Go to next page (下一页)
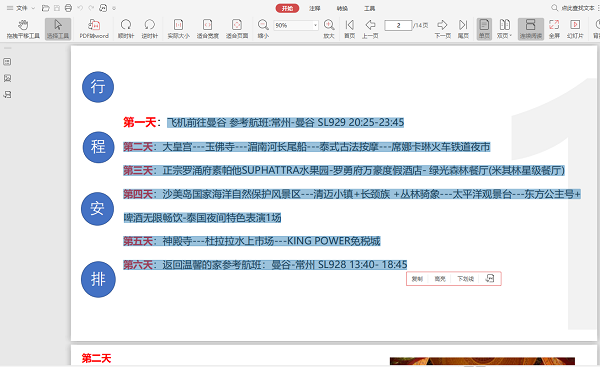This screenshot has width=600, height=367. click(442, 29)
